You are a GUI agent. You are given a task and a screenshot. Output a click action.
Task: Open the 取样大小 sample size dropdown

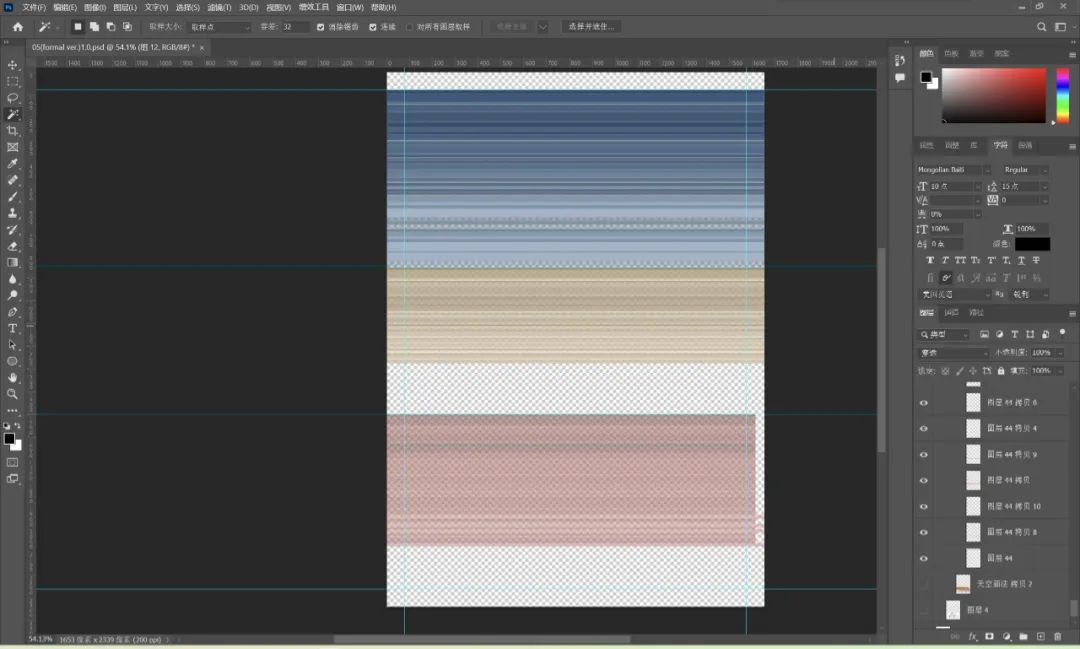tap(220, 27)
